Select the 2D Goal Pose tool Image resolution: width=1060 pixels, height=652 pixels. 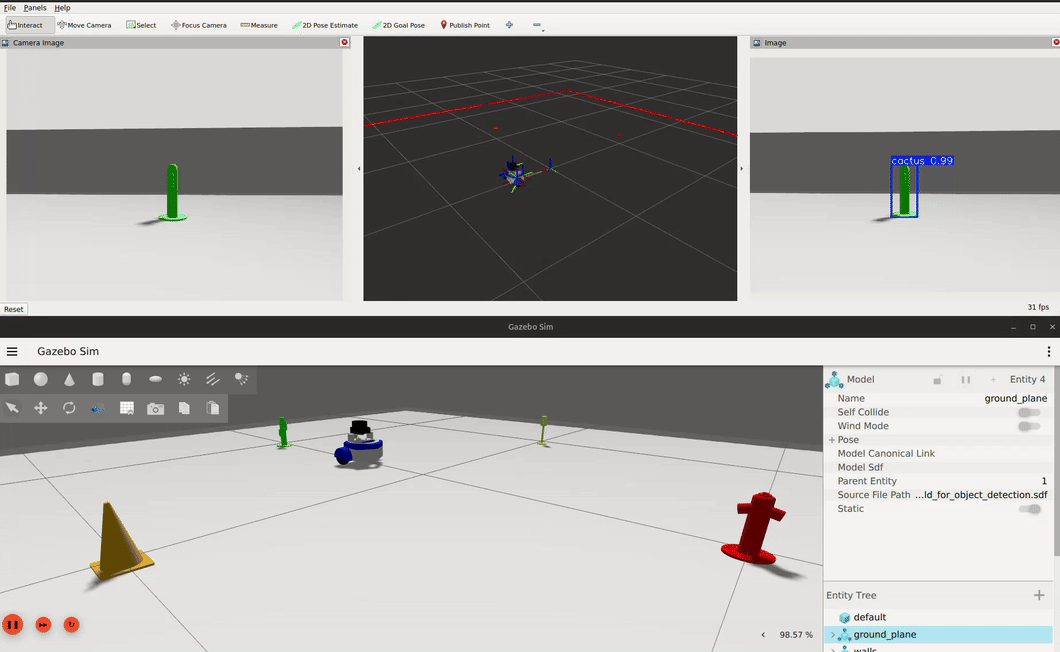pos(399,25)
